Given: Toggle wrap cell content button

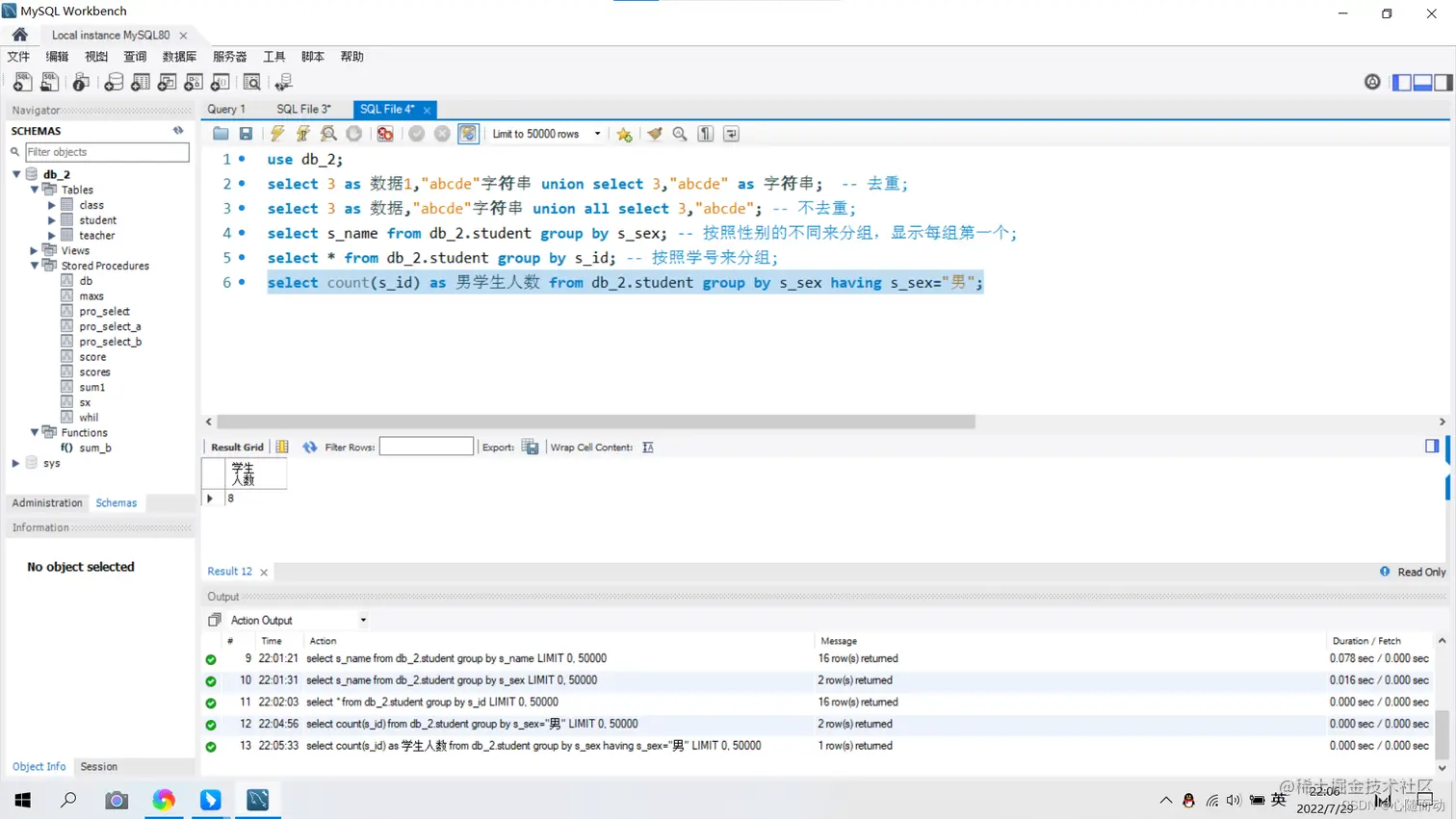Looking at the screenshot, I should (x=648, y=447).
